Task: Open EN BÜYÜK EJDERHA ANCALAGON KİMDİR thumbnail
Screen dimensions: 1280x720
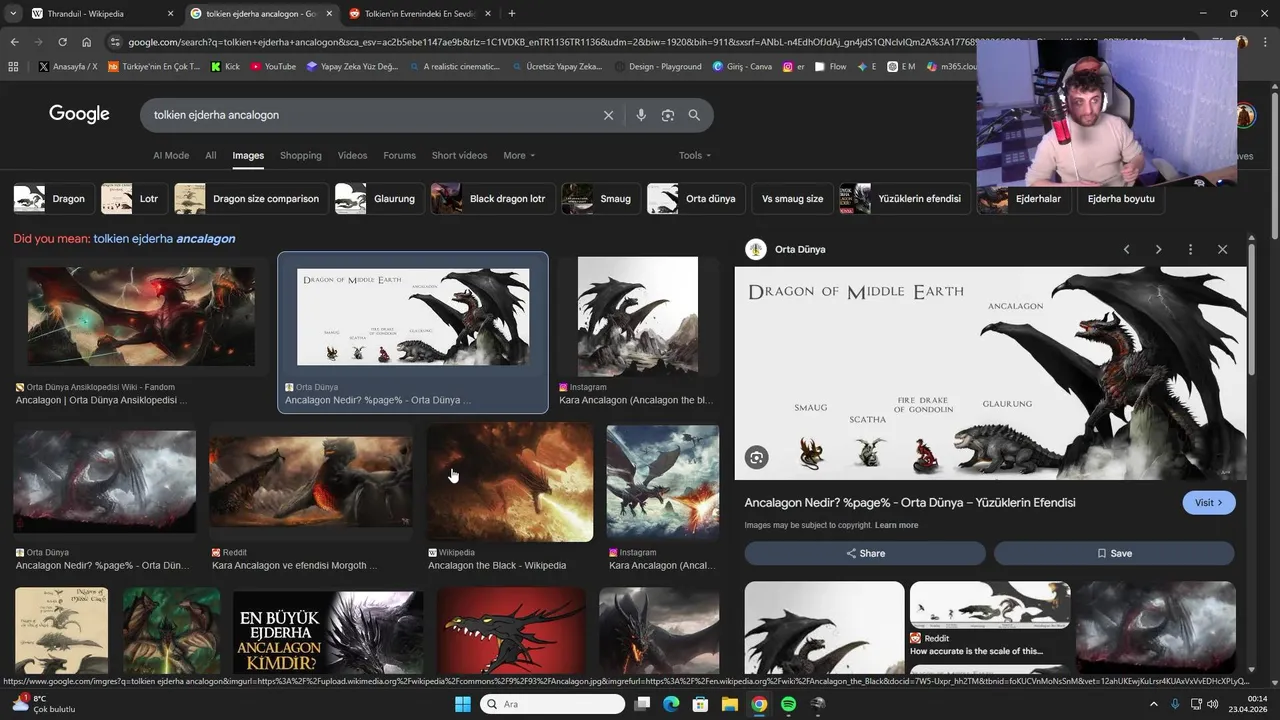Action: 328,632
